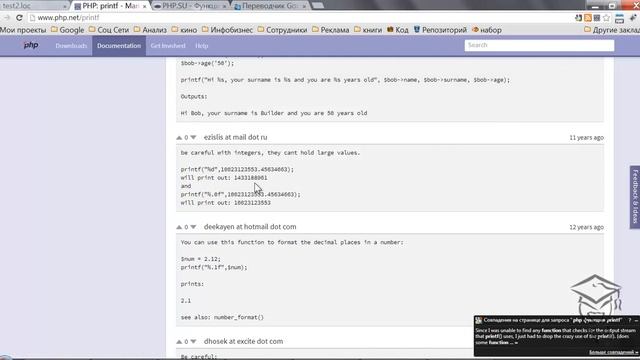Open the Другие закладки bookmark folder
Viewport: 640px width, 360px height.
point(611,30)
